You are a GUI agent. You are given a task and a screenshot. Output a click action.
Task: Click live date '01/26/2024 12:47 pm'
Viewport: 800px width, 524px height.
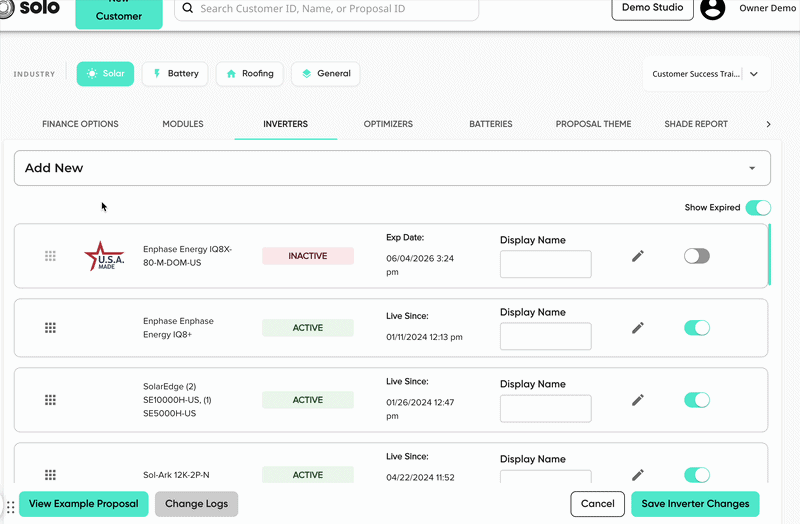(420, 409)
